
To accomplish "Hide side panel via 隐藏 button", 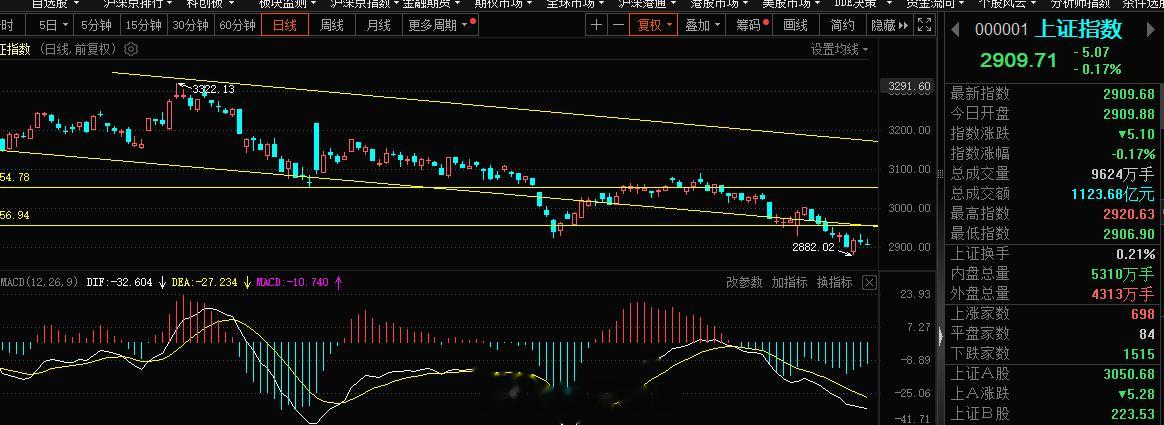I will click(890, 25).
